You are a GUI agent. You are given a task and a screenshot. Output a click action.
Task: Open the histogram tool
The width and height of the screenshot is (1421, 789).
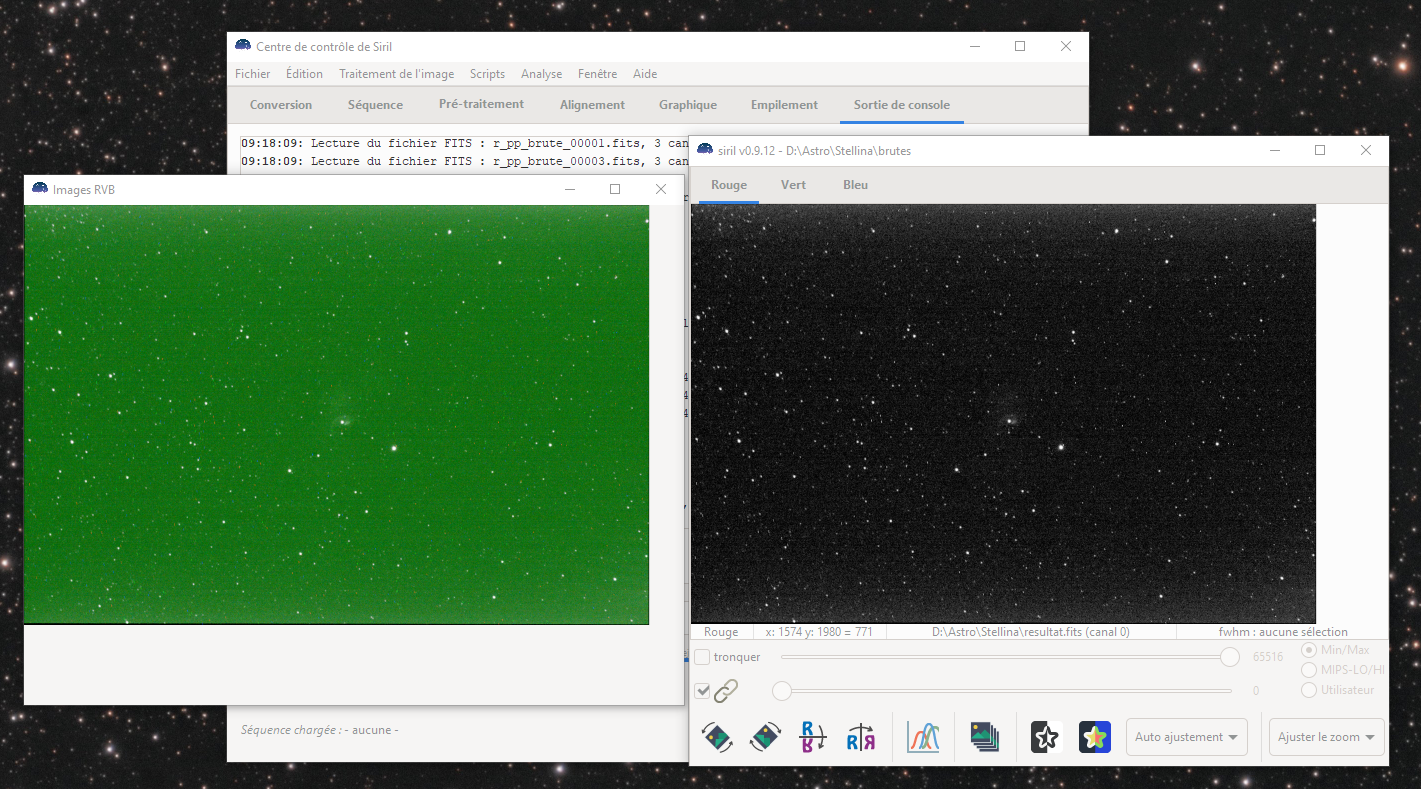tap(923, 737)
